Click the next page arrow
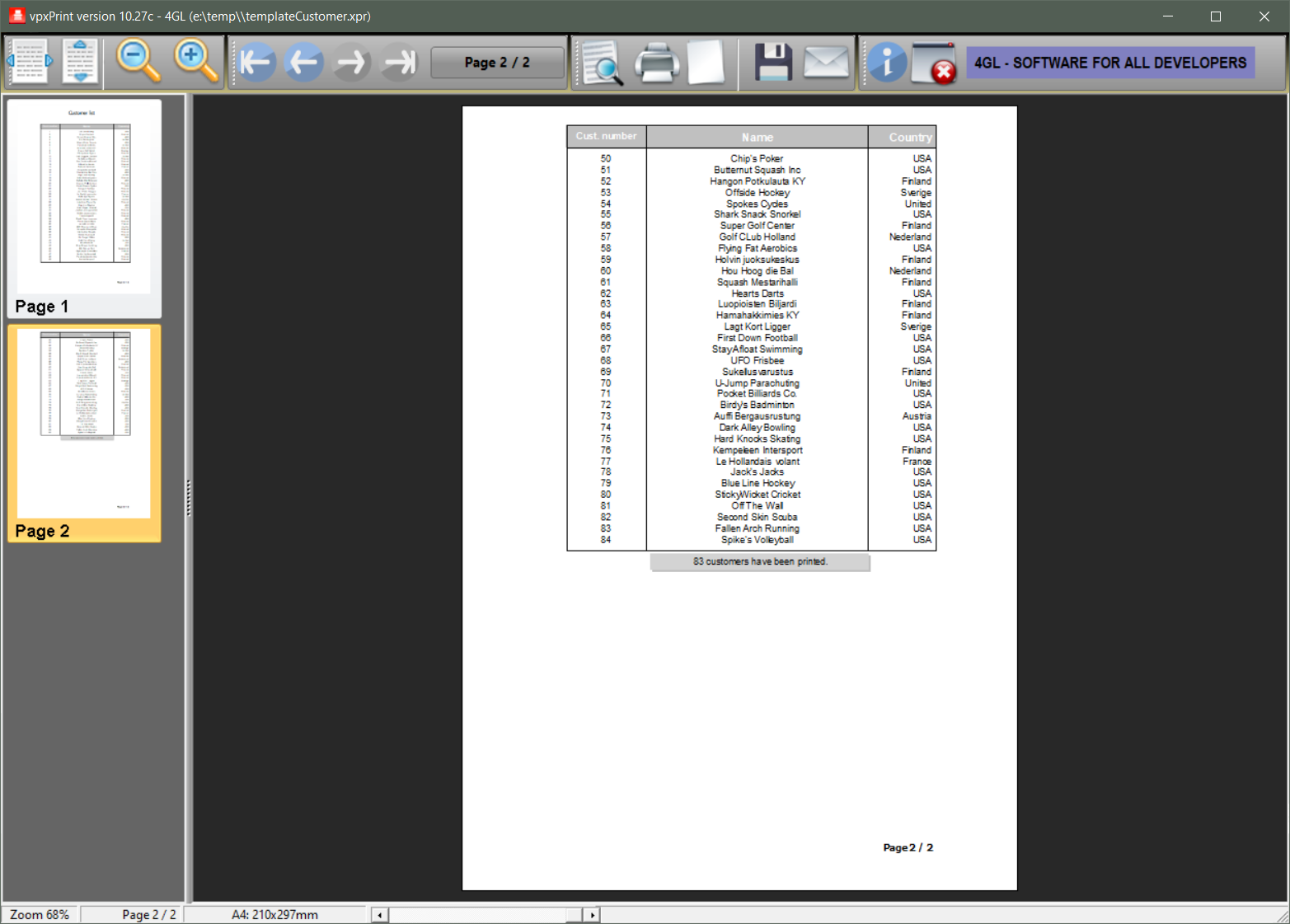1290x924 pixels. click(352, 62)
